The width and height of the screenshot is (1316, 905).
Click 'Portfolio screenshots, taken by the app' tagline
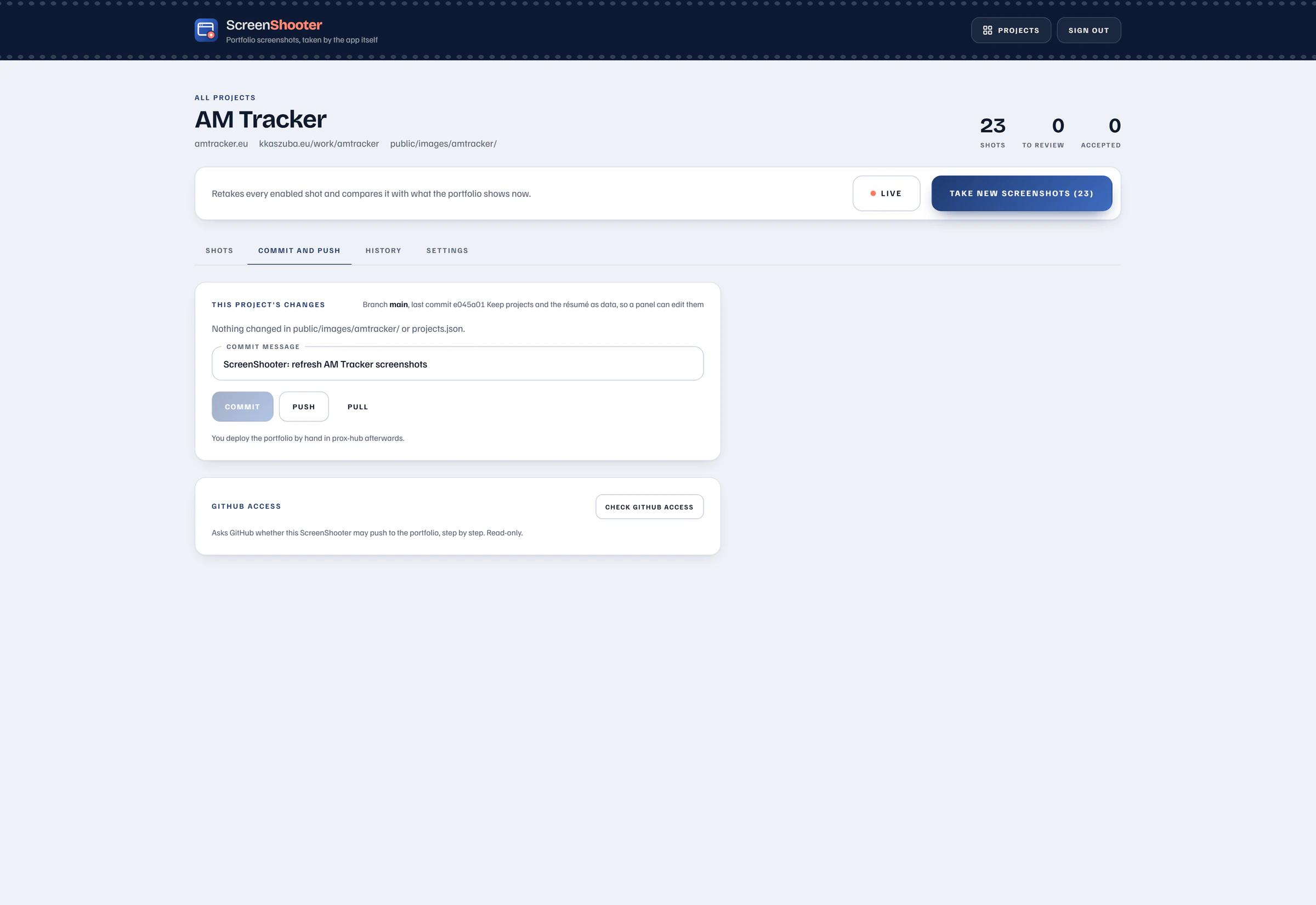tap(302, 40)
